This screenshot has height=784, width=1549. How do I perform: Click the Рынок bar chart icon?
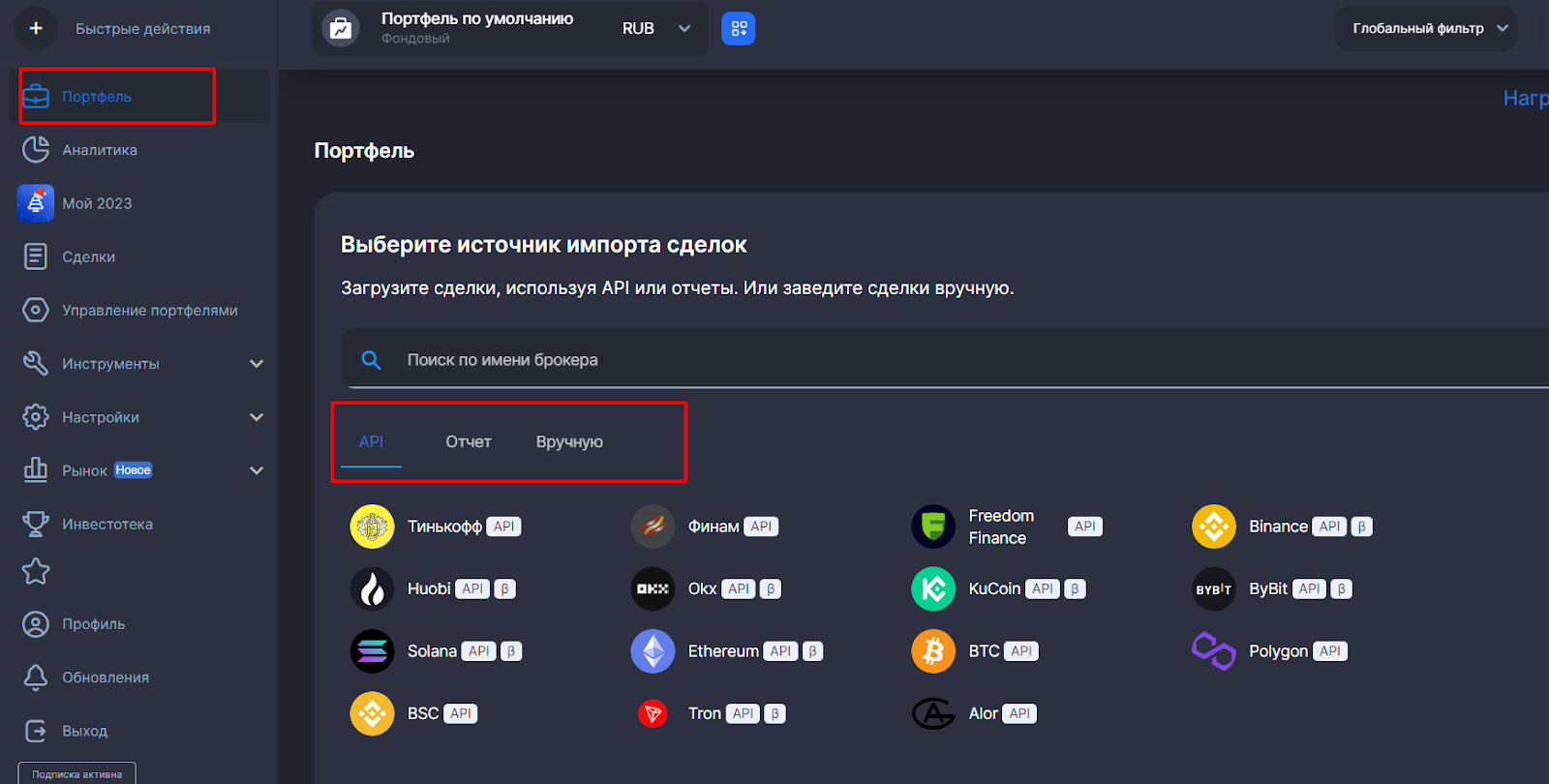tap(36, 469)
